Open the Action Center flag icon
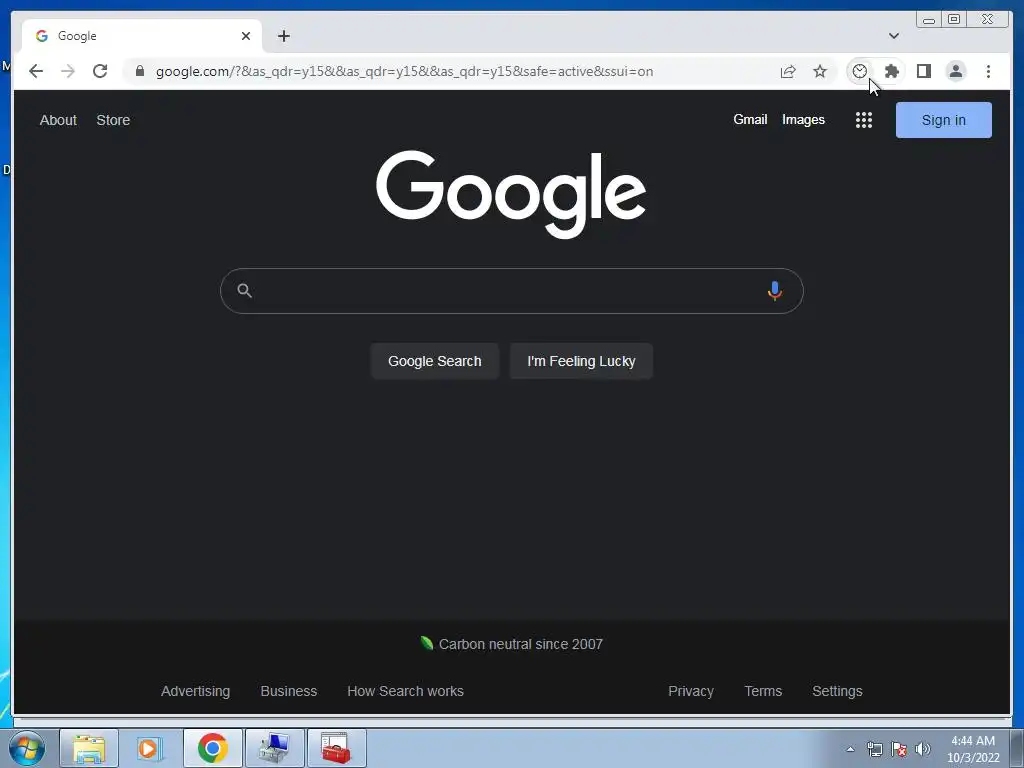 tap(899, 749)
